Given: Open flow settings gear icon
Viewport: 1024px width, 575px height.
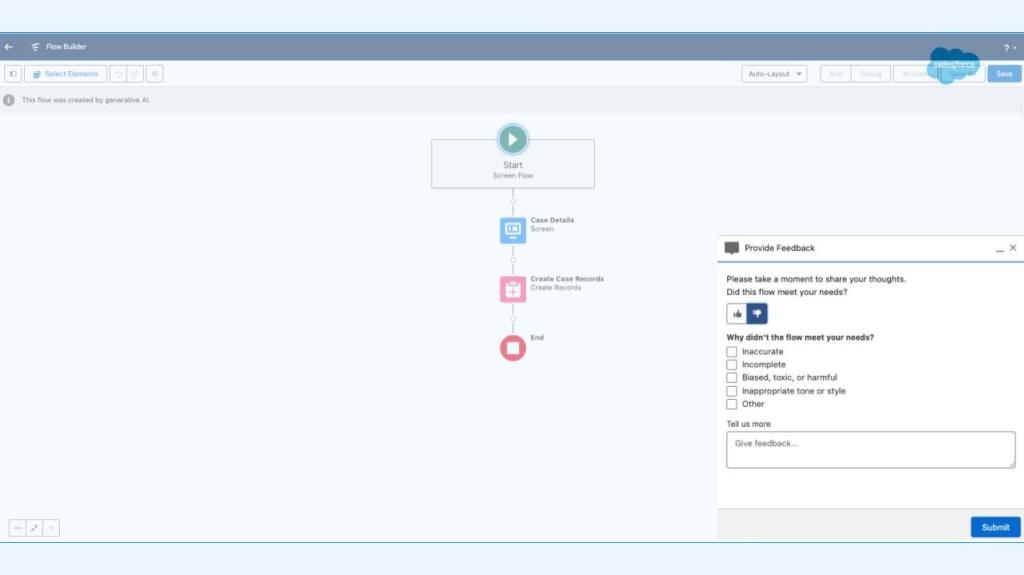Looking at the screenshot, I should click(x=155, y=74).
